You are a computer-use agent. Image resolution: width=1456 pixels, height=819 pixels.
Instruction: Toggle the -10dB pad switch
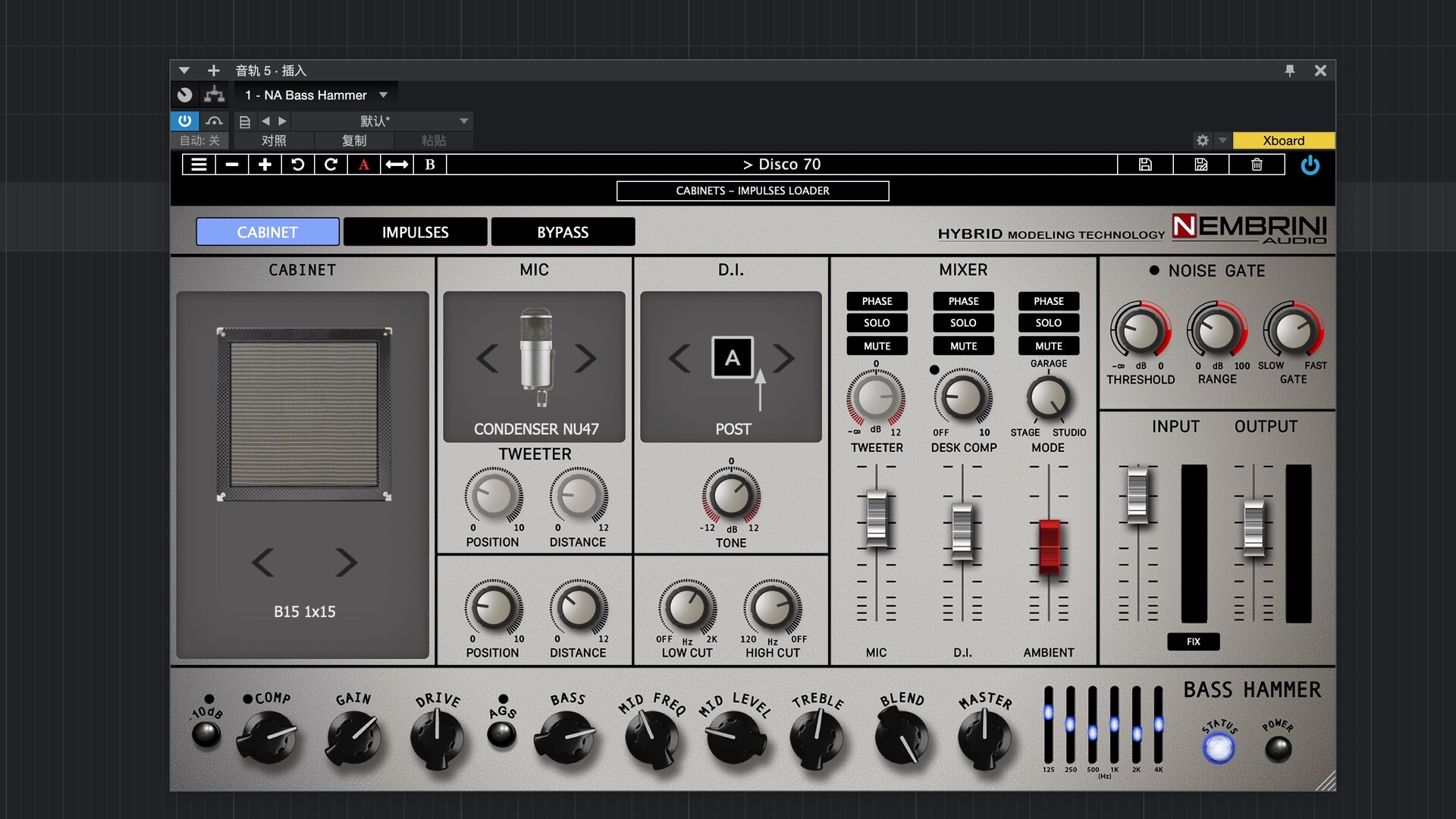click(206, 734)
